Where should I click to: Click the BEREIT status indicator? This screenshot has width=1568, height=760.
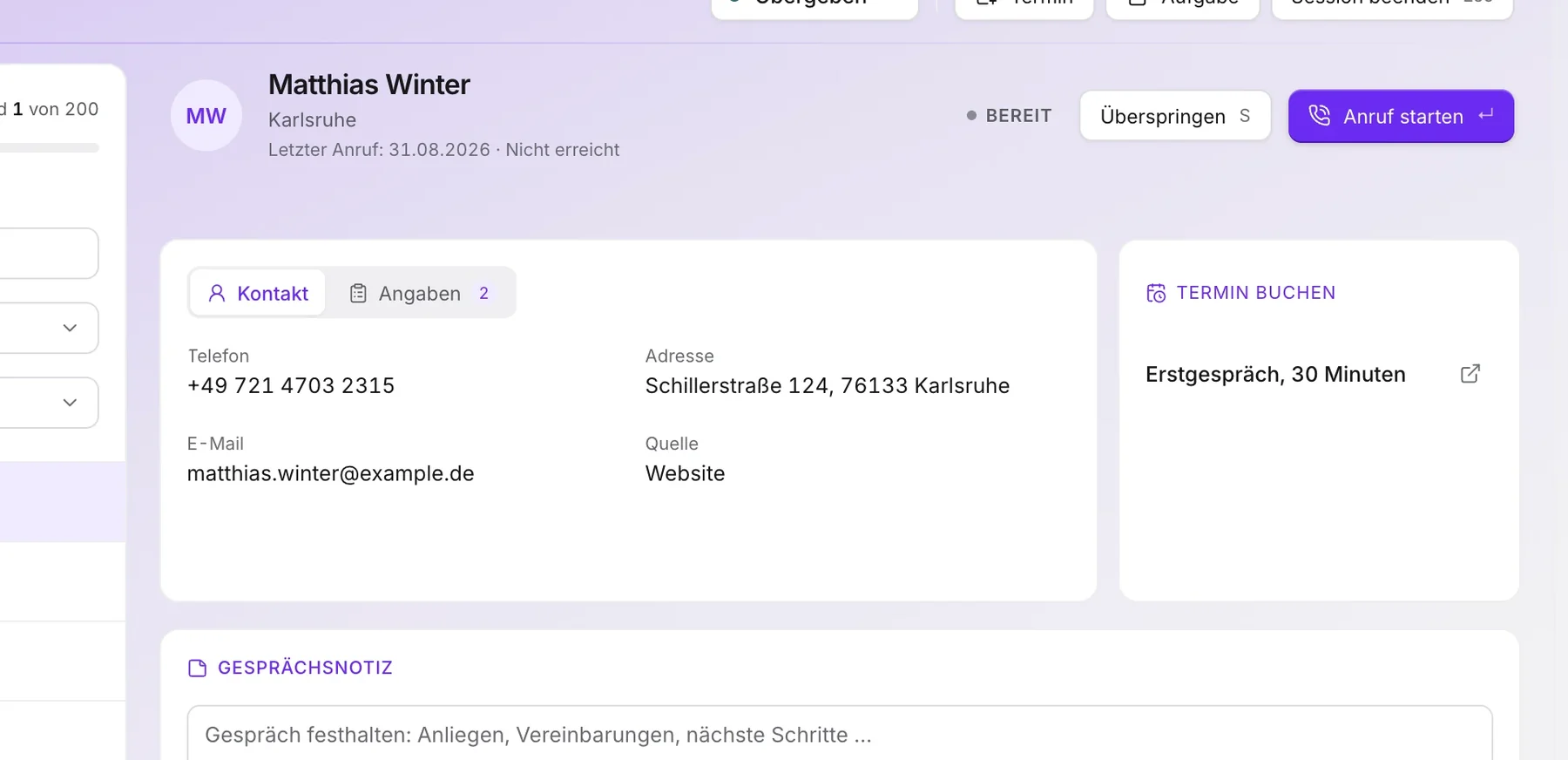1009,116
